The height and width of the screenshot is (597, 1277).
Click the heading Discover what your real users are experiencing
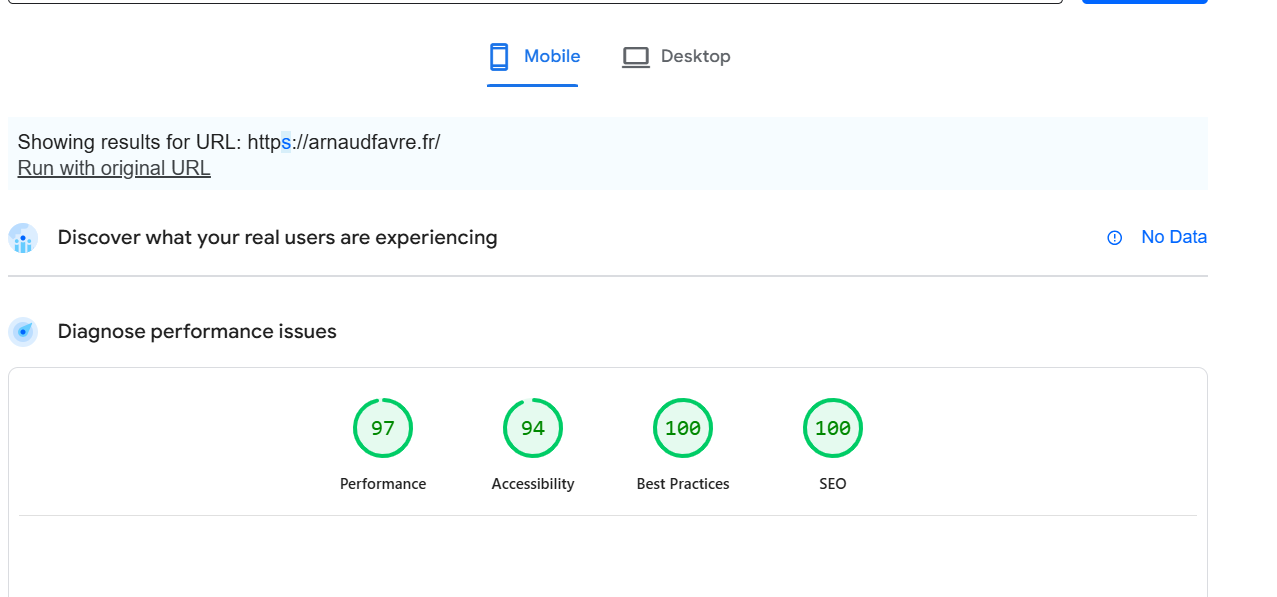point(277,238)
